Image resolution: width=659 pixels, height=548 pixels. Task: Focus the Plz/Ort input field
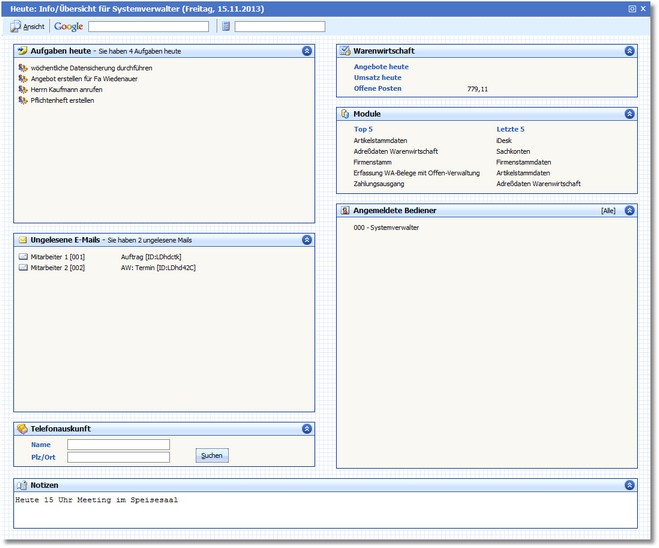[118, 457]
